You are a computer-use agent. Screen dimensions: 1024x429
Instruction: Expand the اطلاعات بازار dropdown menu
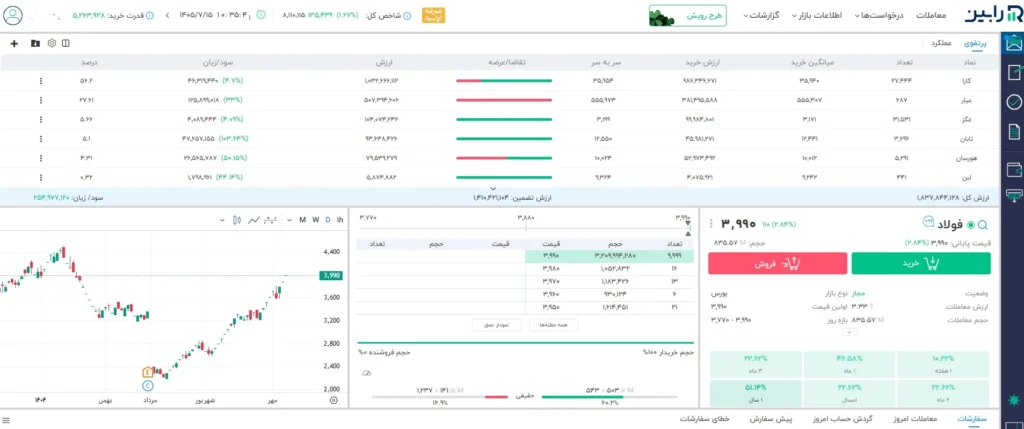pos(817,15)
